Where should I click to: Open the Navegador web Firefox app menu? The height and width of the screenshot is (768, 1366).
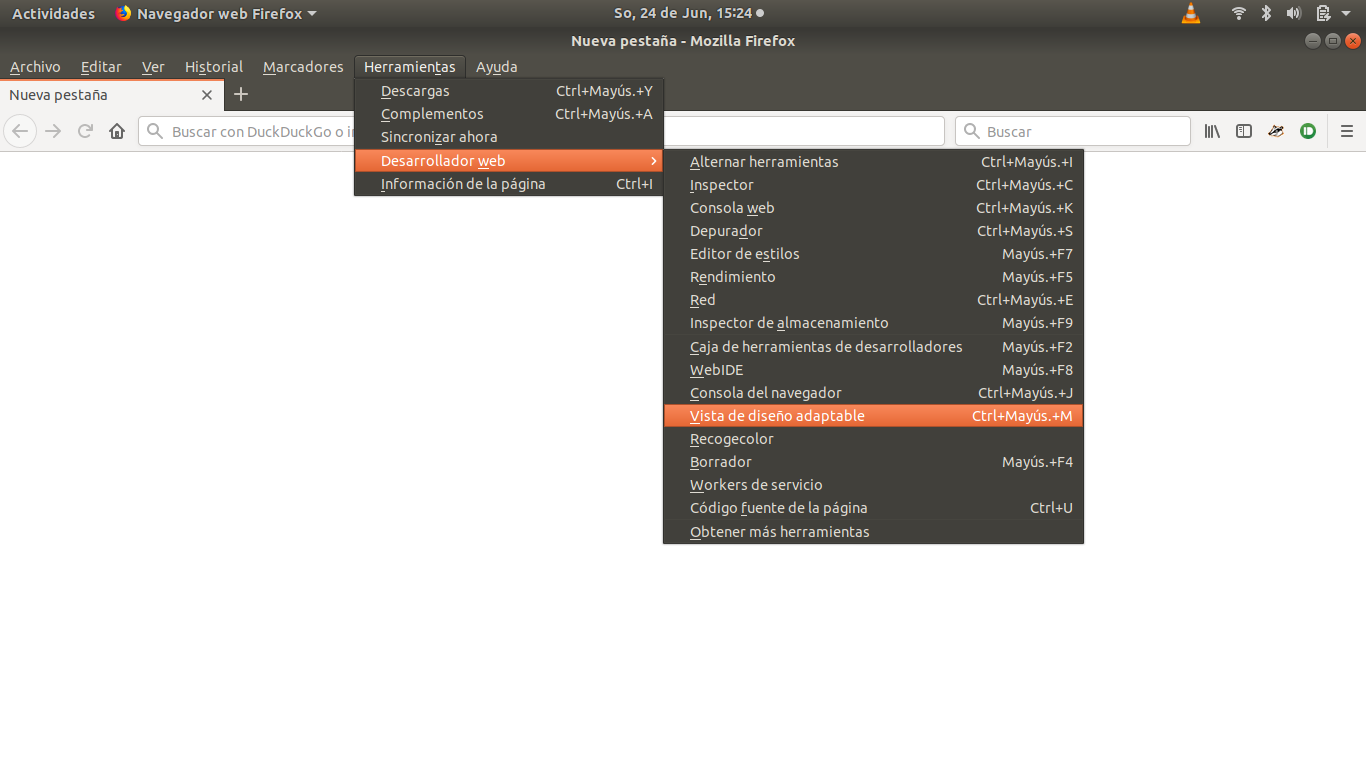tap(216, 13)
